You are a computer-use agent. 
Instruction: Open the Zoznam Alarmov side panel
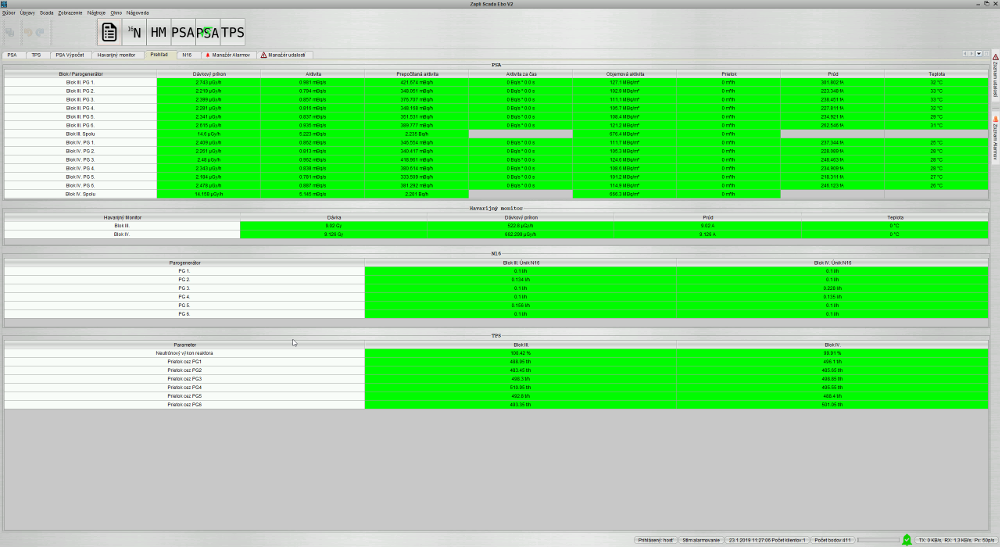click(995, 136)
